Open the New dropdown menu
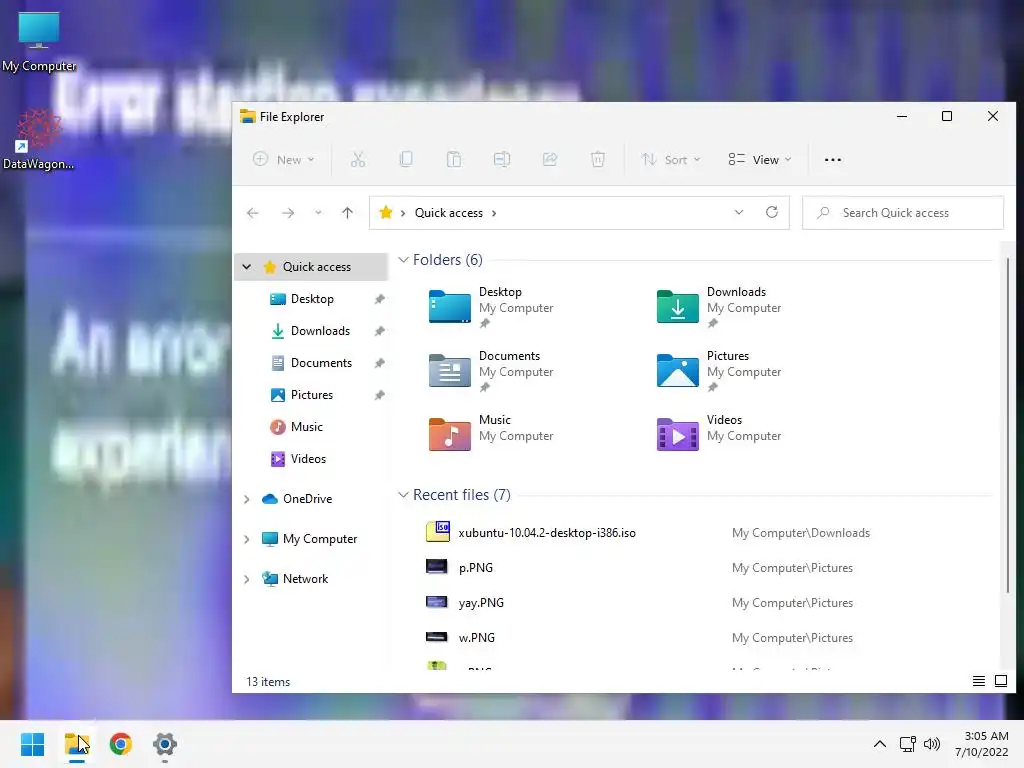 [x=283, y=159]
